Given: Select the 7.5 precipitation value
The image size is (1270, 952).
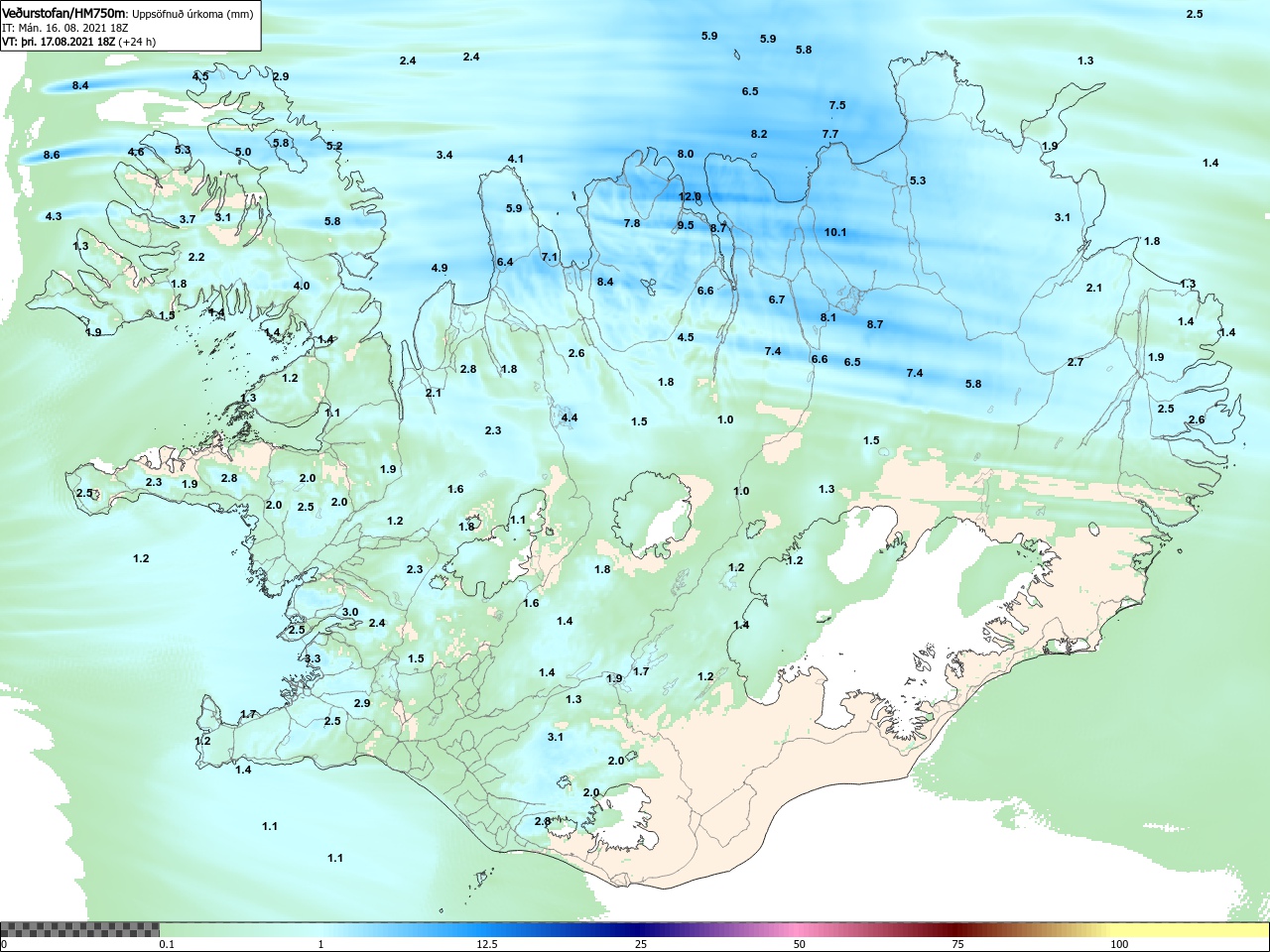Looking at the screenshot, I should pos(837,105).
